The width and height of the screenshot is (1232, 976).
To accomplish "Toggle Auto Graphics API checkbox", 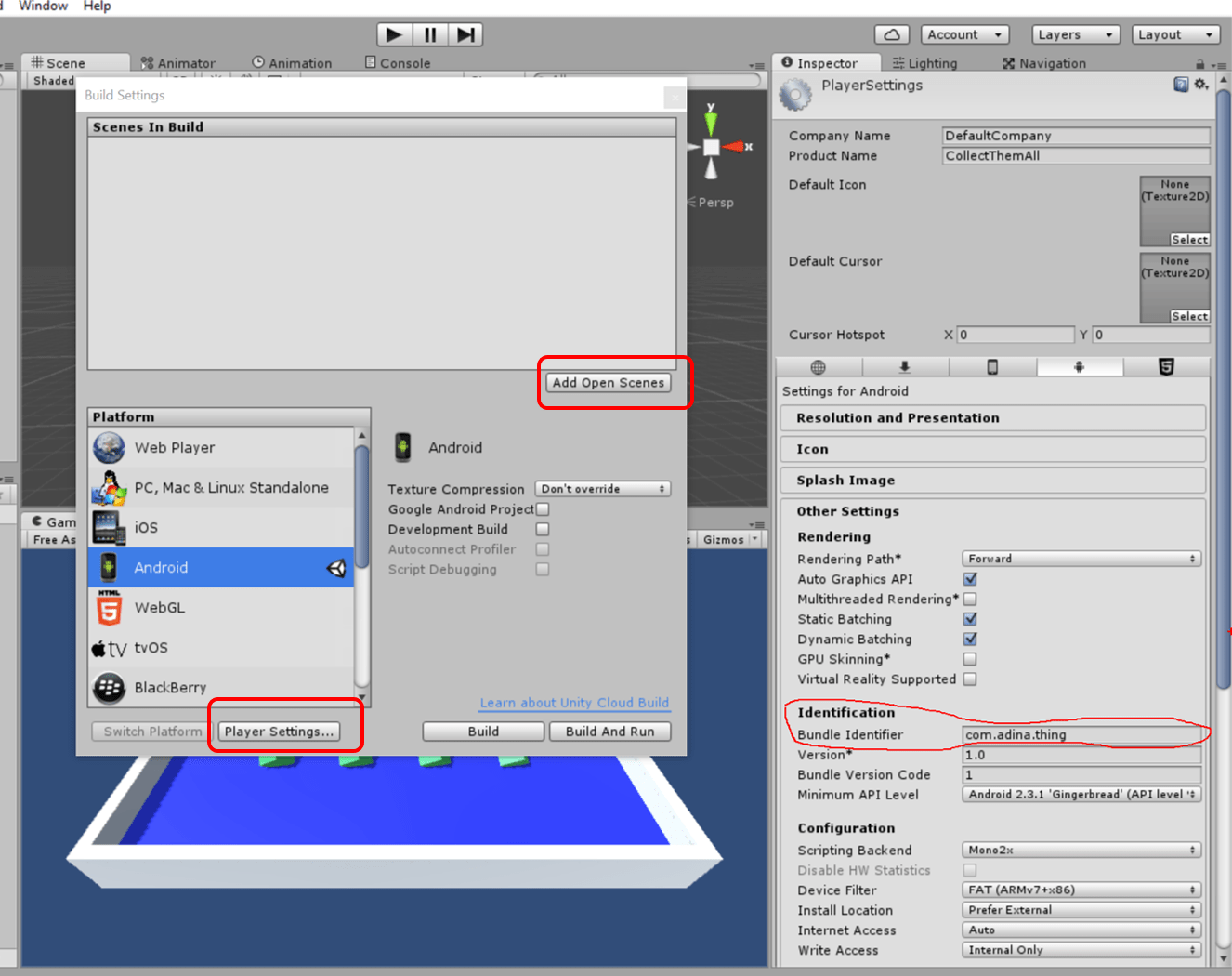I will coord(970,579).
